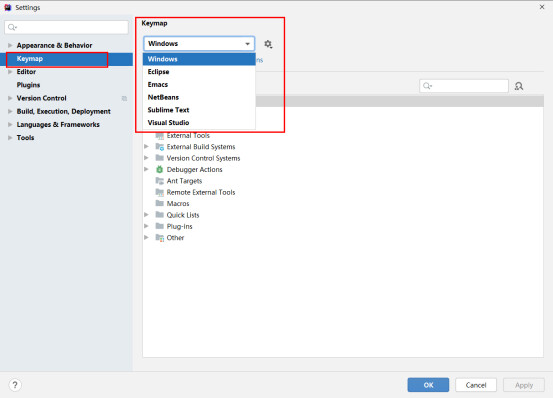Select Languages & Frameworks in sidebar
This screenshot has height=398, width=553.
coord(66,124)
